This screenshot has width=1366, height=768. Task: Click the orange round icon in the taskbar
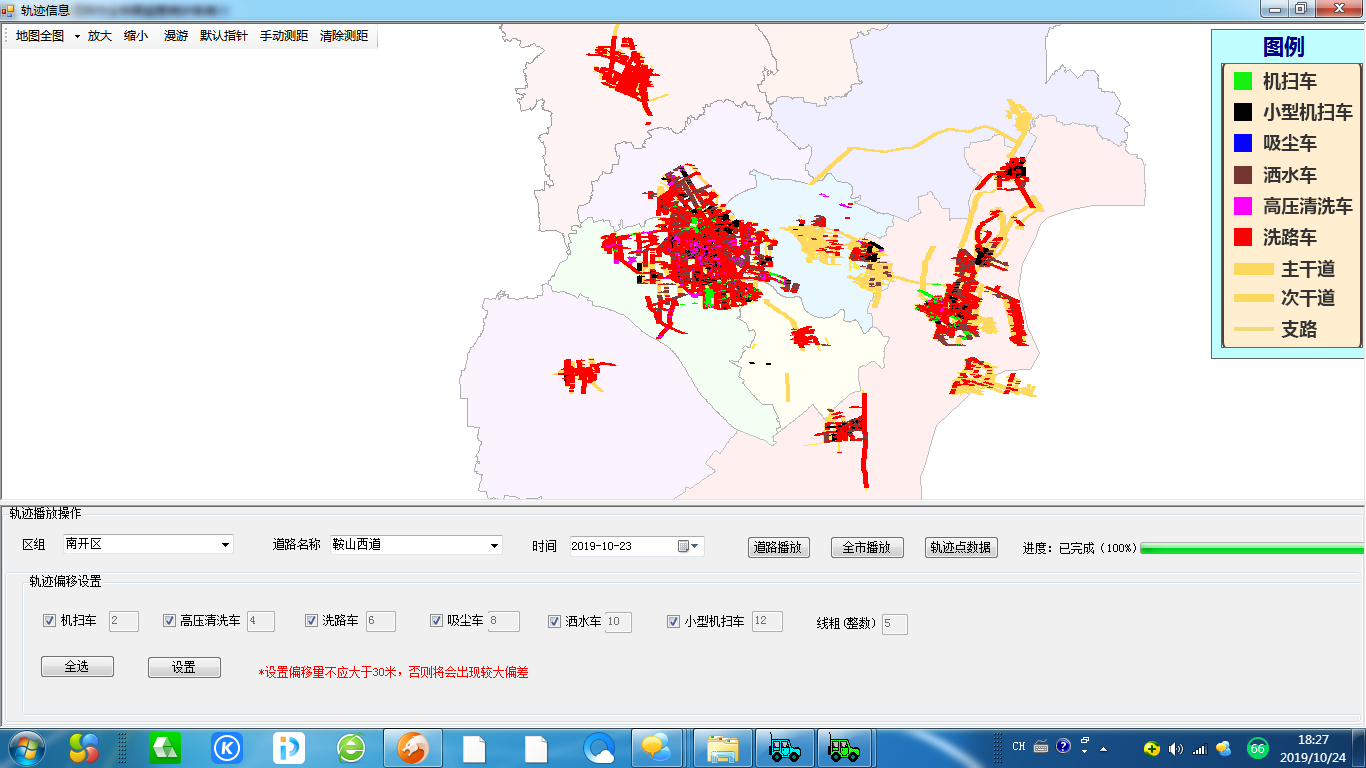click(413, 748)
